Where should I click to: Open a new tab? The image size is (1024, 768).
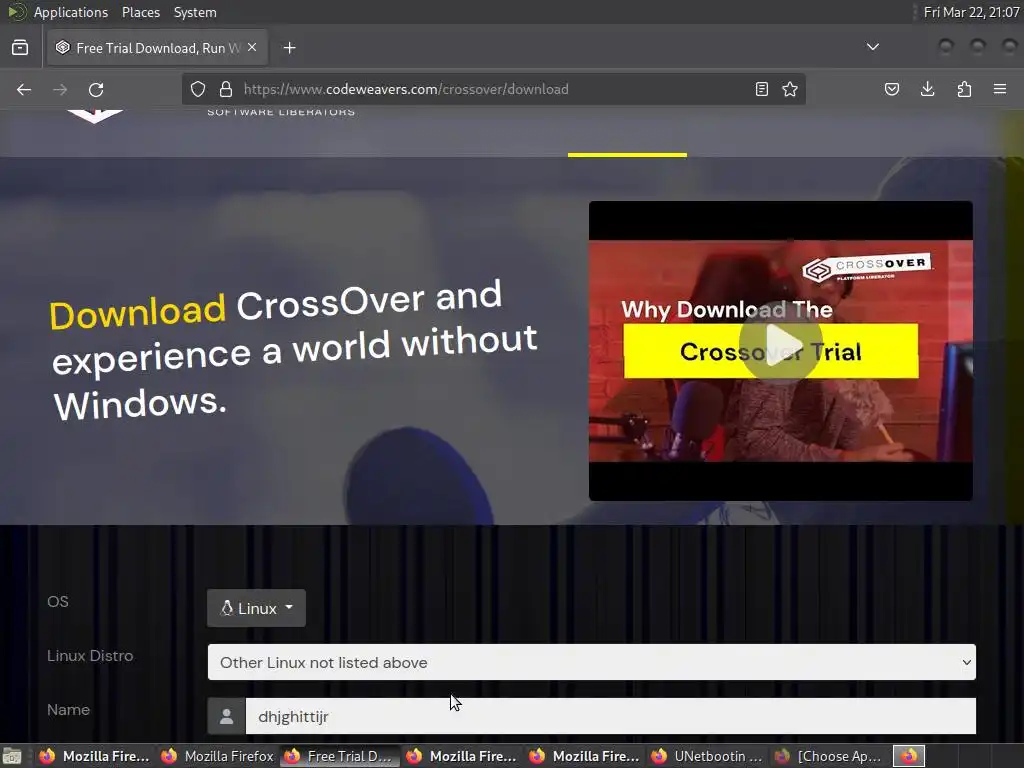click(289, 48)
